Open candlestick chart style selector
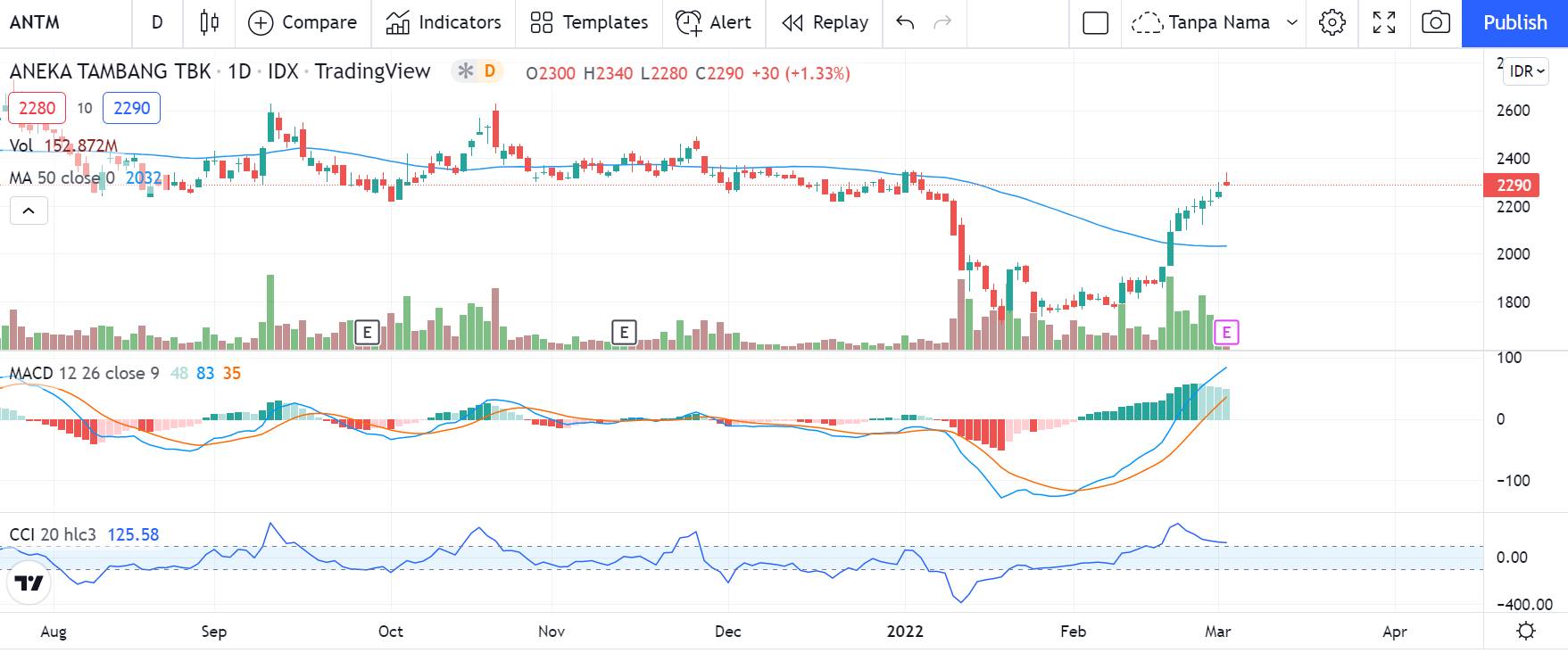This screenshot has height=653, width=1568. (x=210, y=22)
